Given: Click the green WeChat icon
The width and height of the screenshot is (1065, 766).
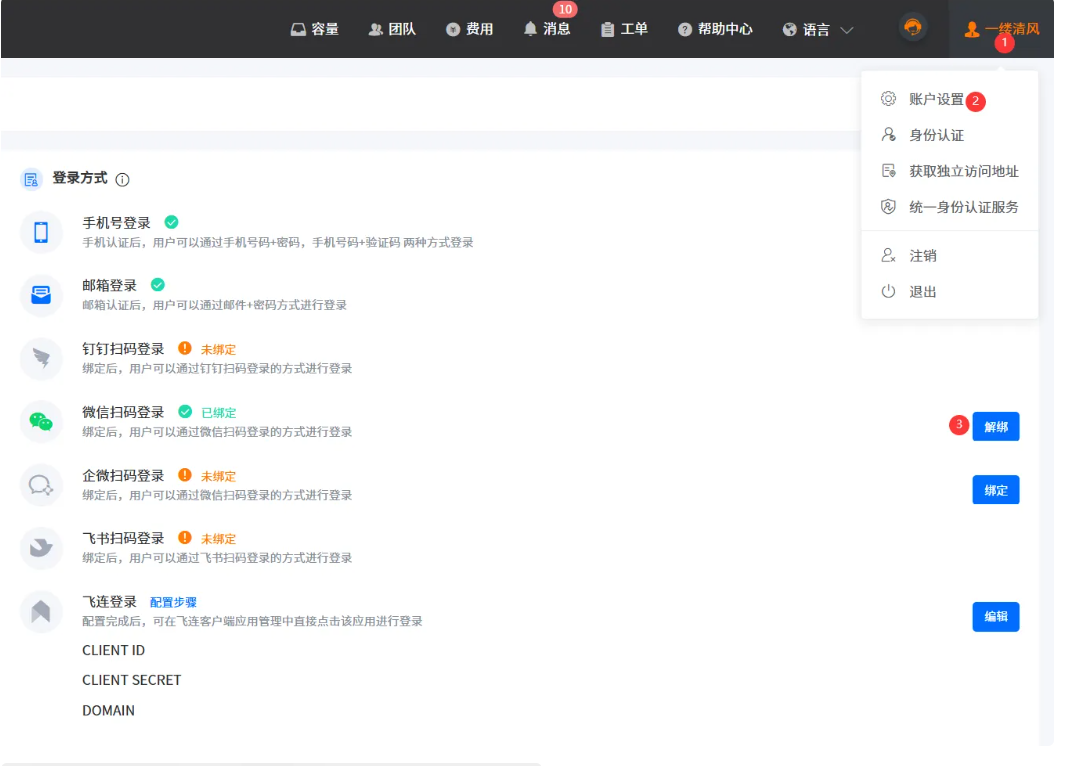Looking at the screenshot, I should (41, 421).
